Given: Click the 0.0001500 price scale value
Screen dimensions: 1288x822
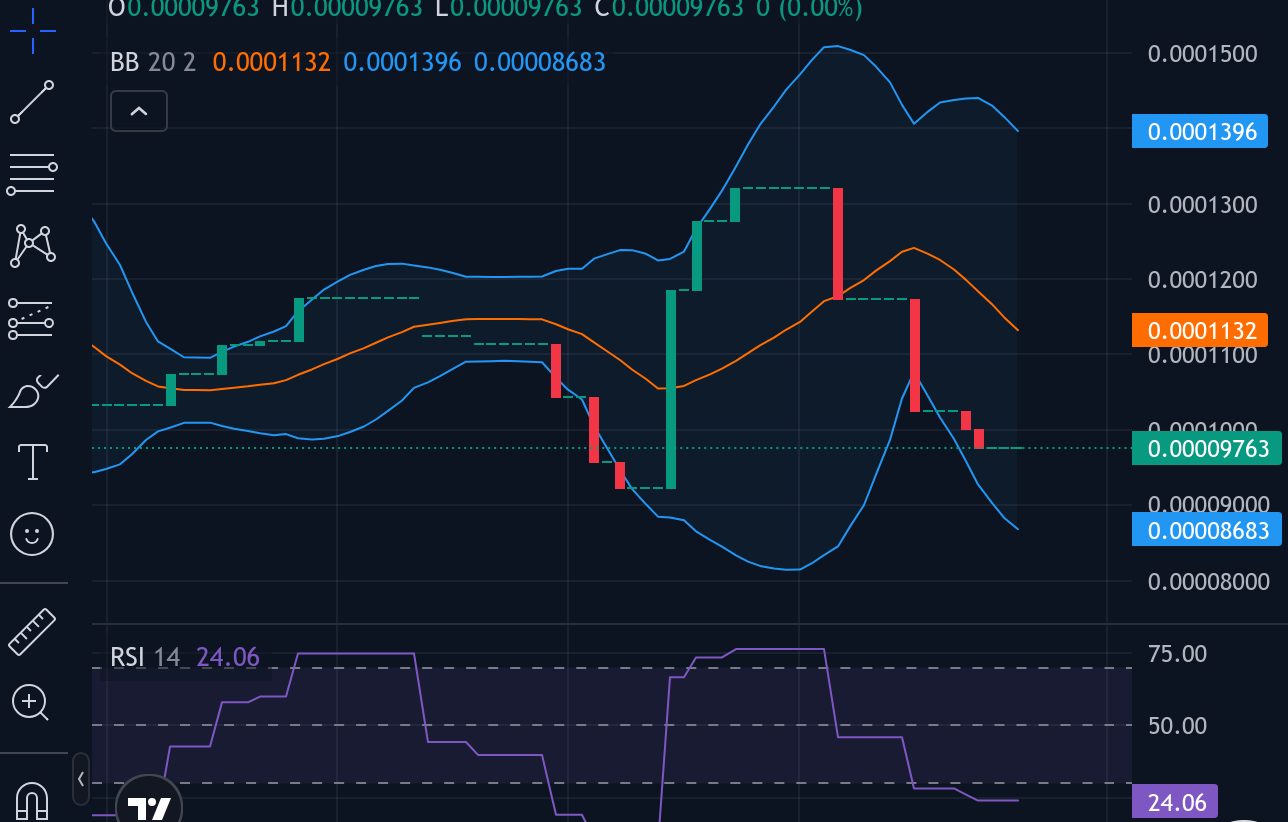Looking at the screenshot, I should (x=1202, y=53).
